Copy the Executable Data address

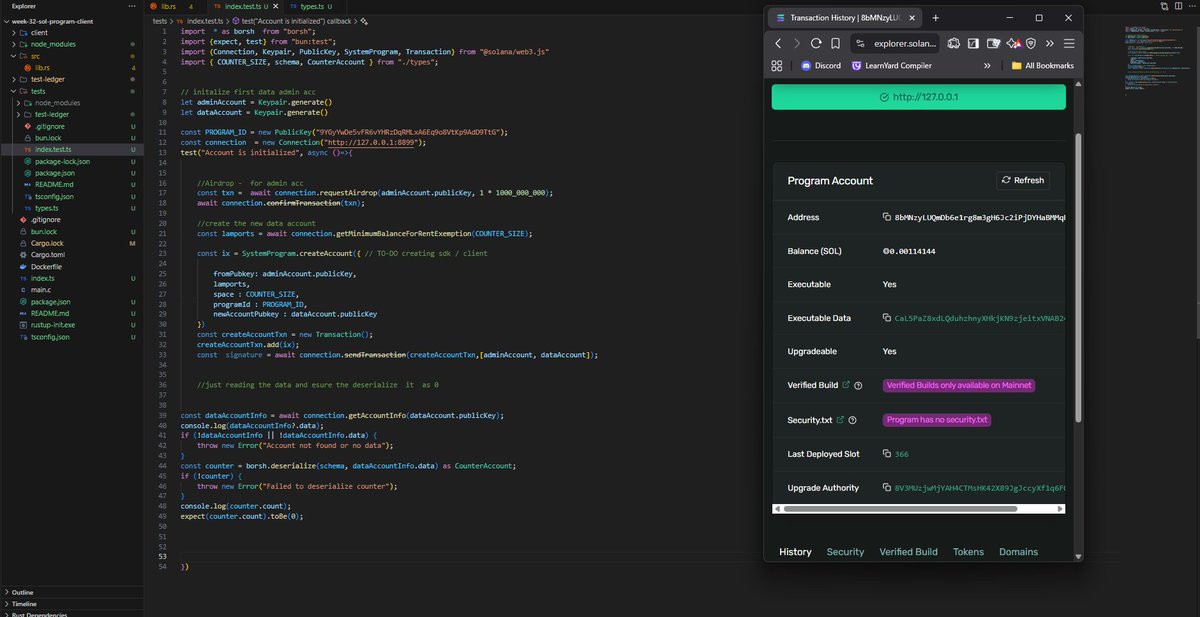[x=887, y=318]
